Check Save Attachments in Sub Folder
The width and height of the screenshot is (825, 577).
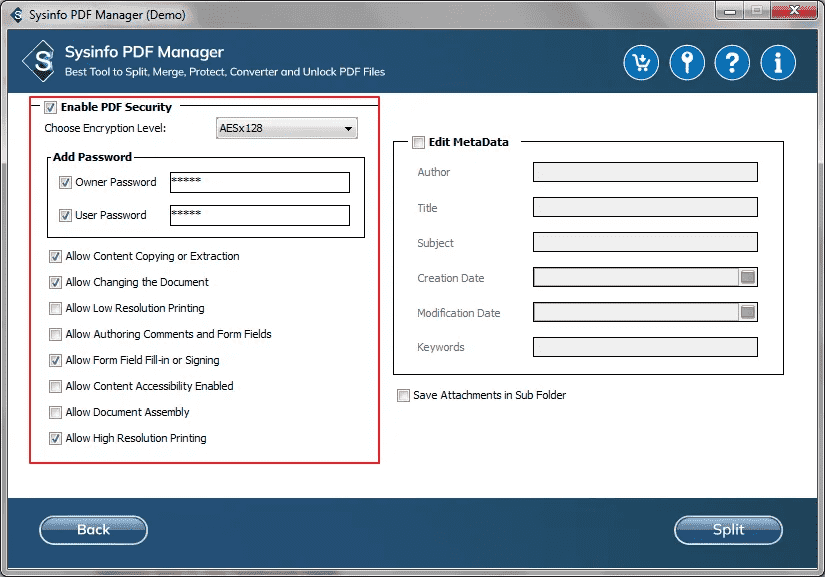404,396
